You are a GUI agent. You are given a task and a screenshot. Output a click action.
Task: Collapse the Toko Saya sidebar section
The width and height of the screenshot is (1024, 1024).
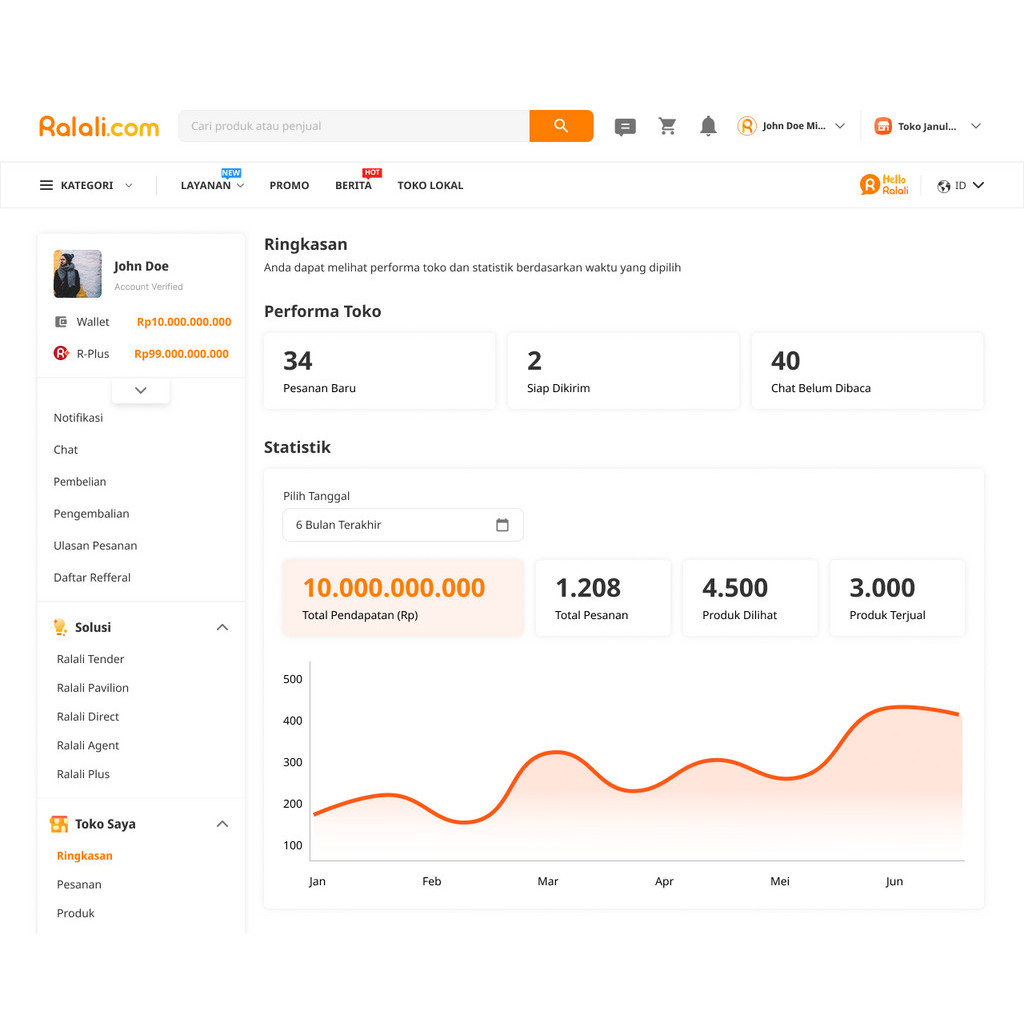pyautogui.click(x=222, y=824)
